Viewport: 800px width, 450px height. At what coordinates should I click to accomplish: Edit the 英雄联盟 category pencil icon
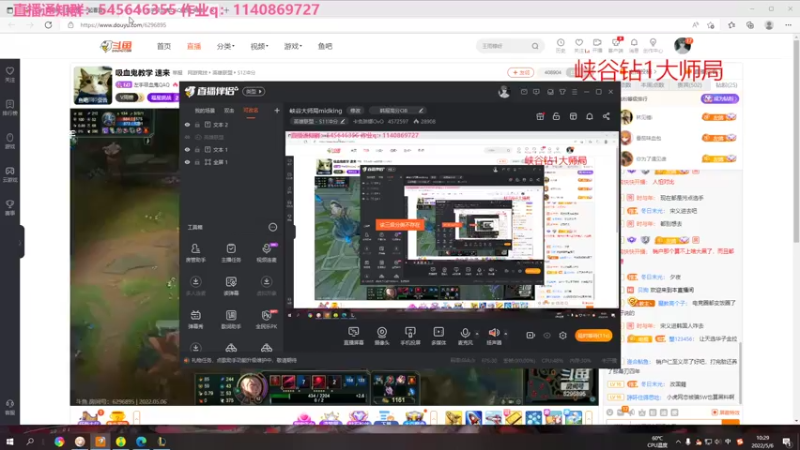tap(343, 121)
